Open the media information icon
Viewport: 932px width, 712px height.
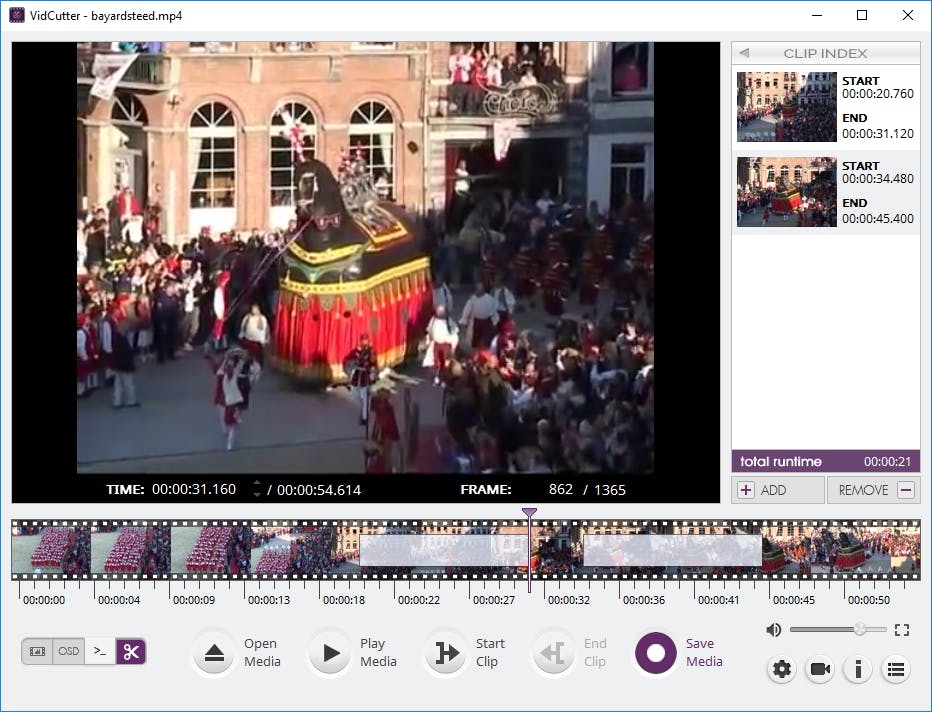click(858, 669)
